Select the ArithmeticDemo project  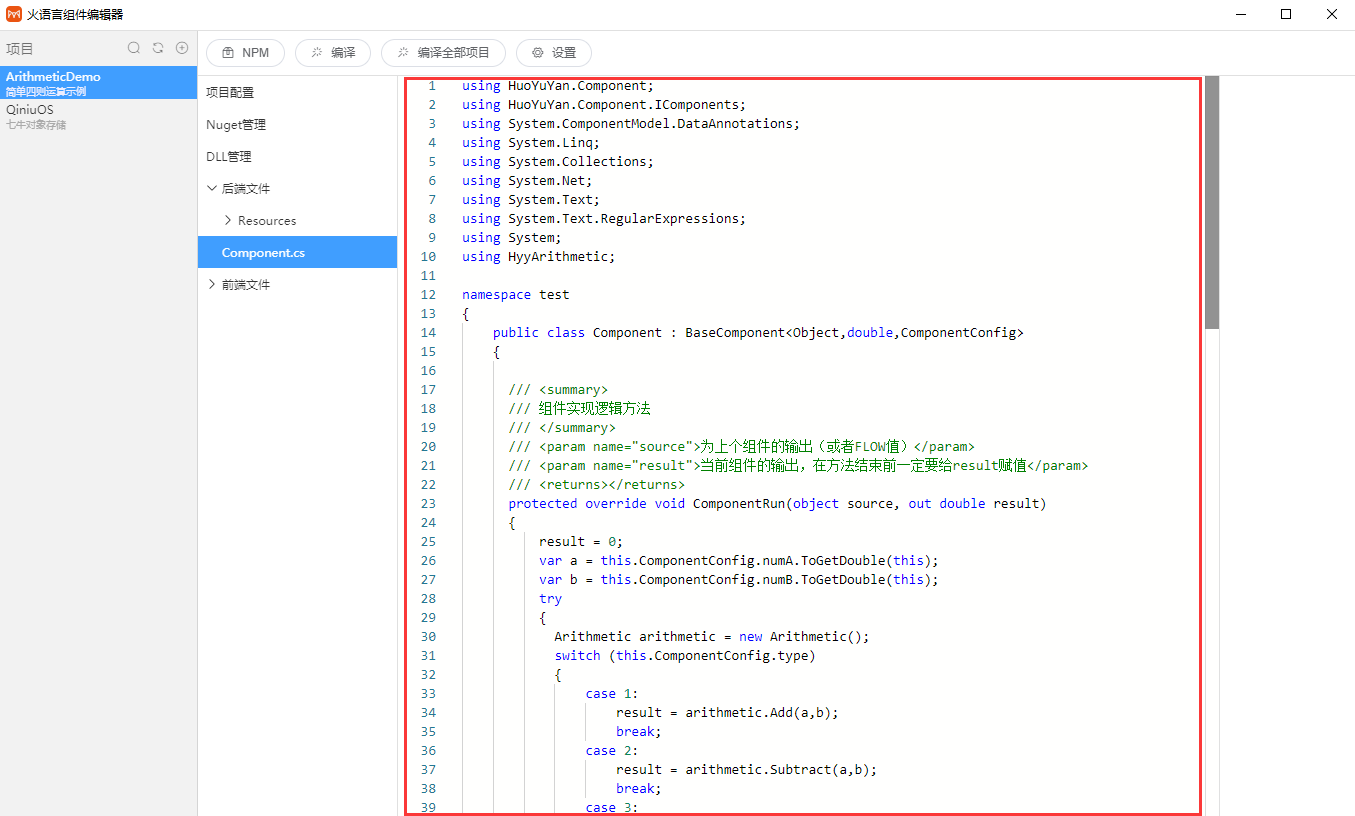(53, 77)
